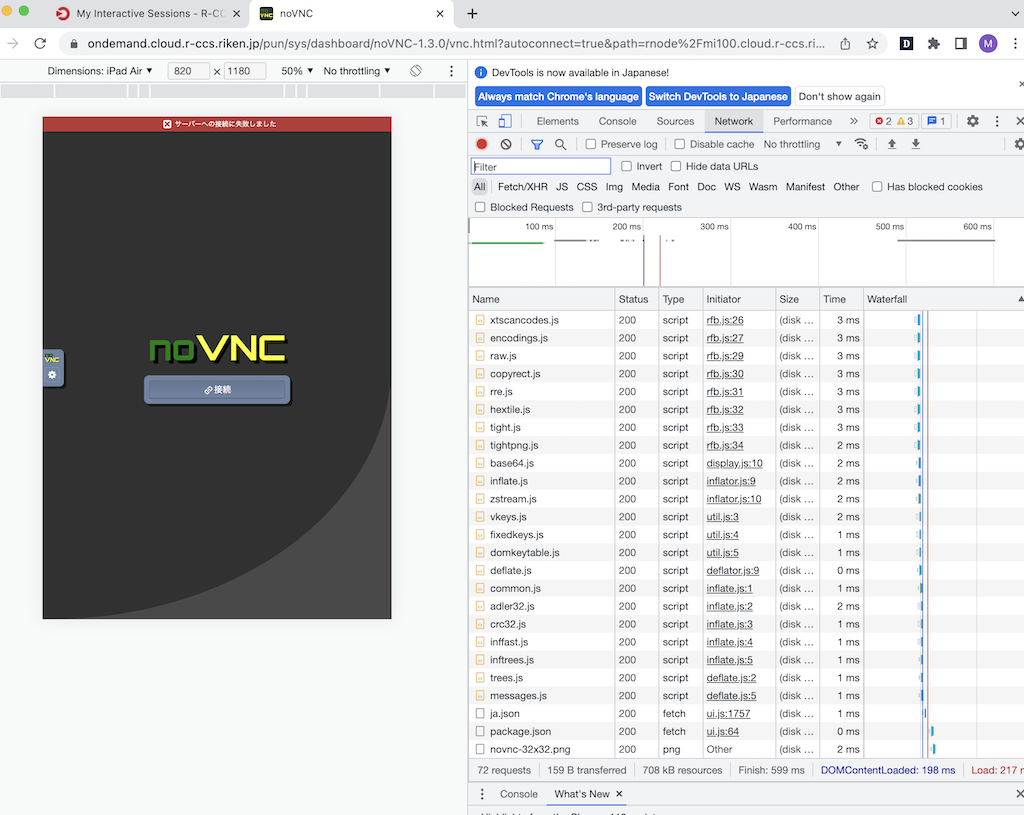1024x815 pixels.
Task: Sort by the Status column header
Action: (636, 299)
